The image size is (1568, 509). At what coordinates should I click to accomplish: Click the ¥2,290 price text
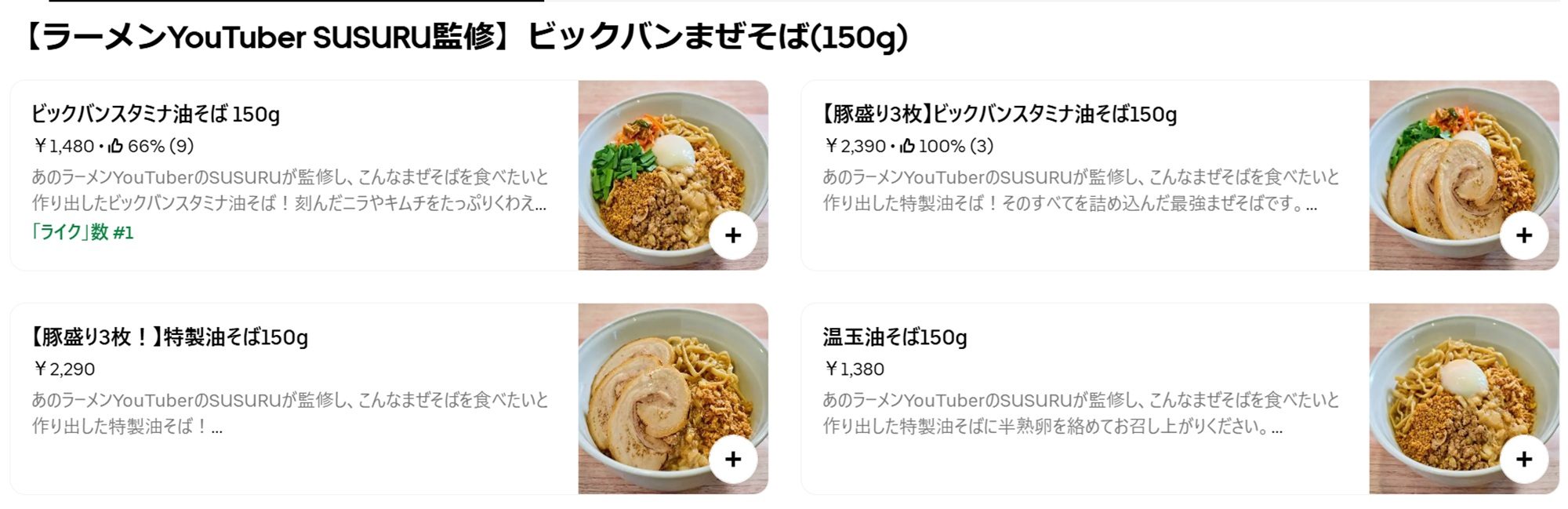point(64,369)
